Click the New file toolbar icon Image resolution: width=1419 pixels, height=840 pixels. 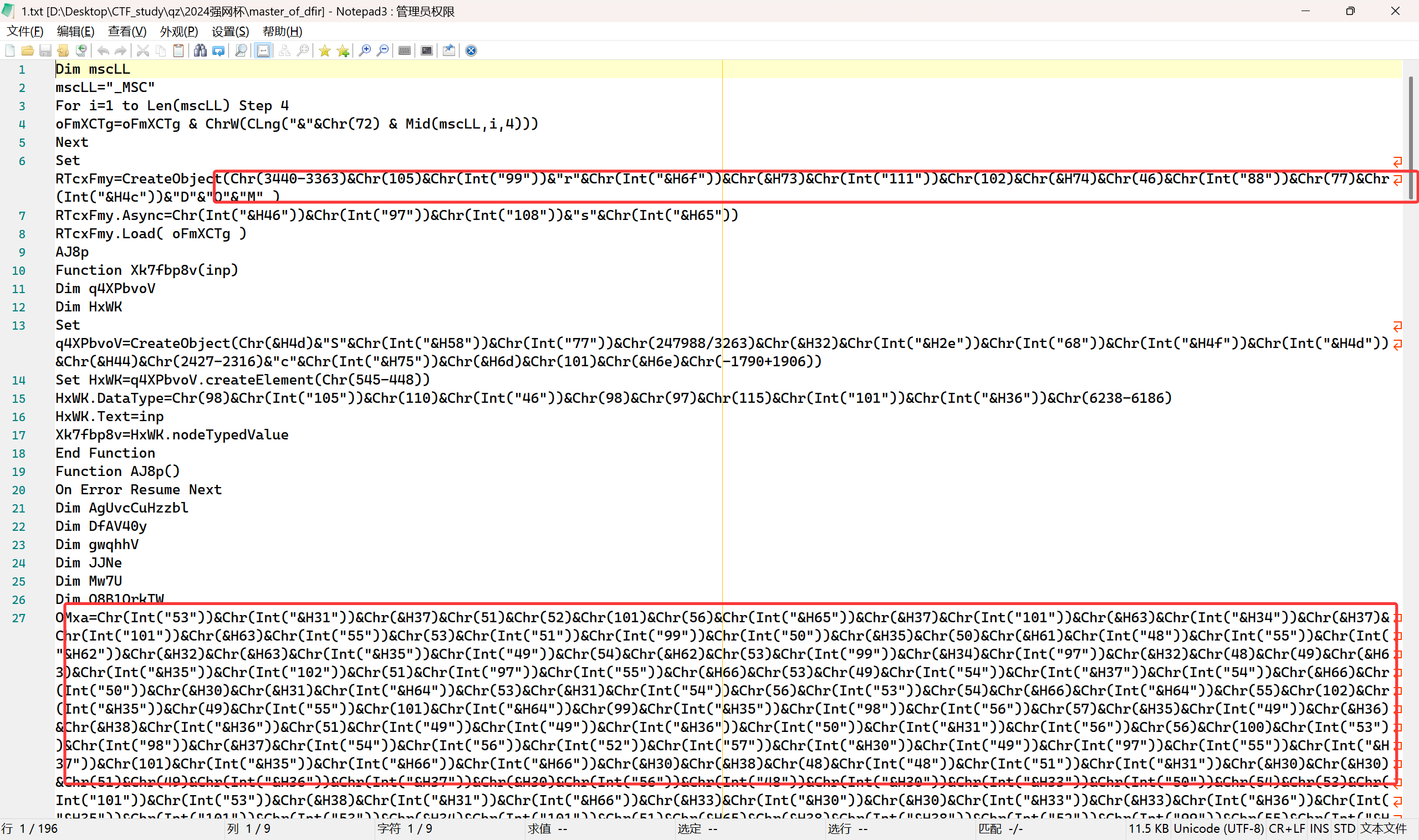click(10, 51)
